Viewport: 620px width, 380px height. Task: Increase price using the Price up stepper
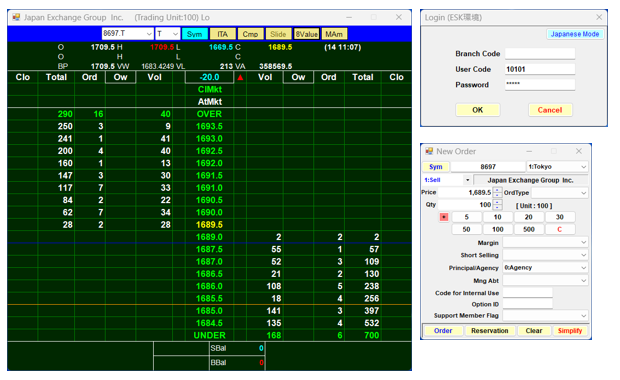497,190
